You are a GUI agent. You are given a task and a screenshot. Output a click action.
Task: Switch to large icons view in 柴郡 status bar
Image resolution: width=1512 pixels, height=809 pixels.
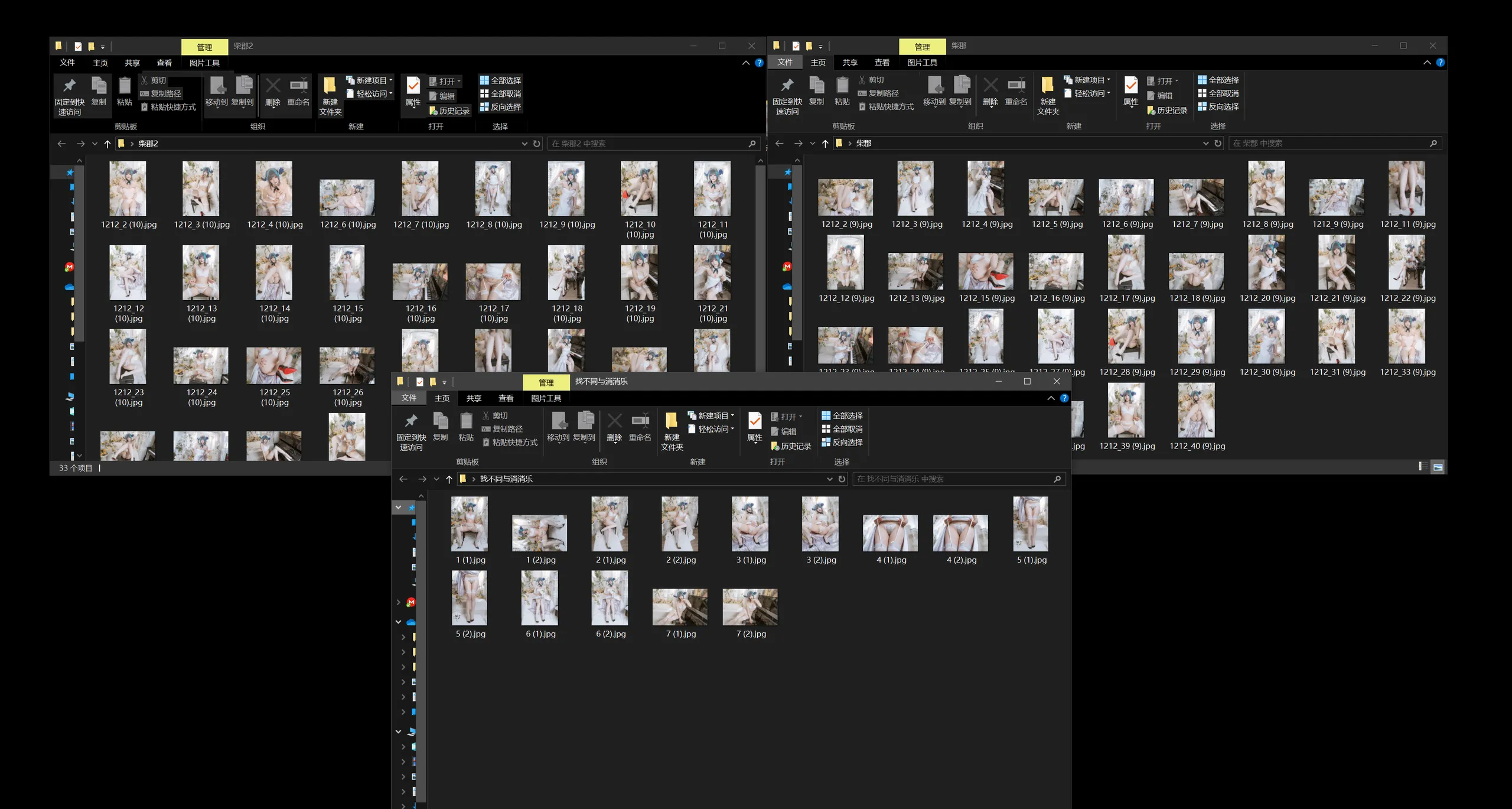pyautogui.click(x=1438, y=467)
